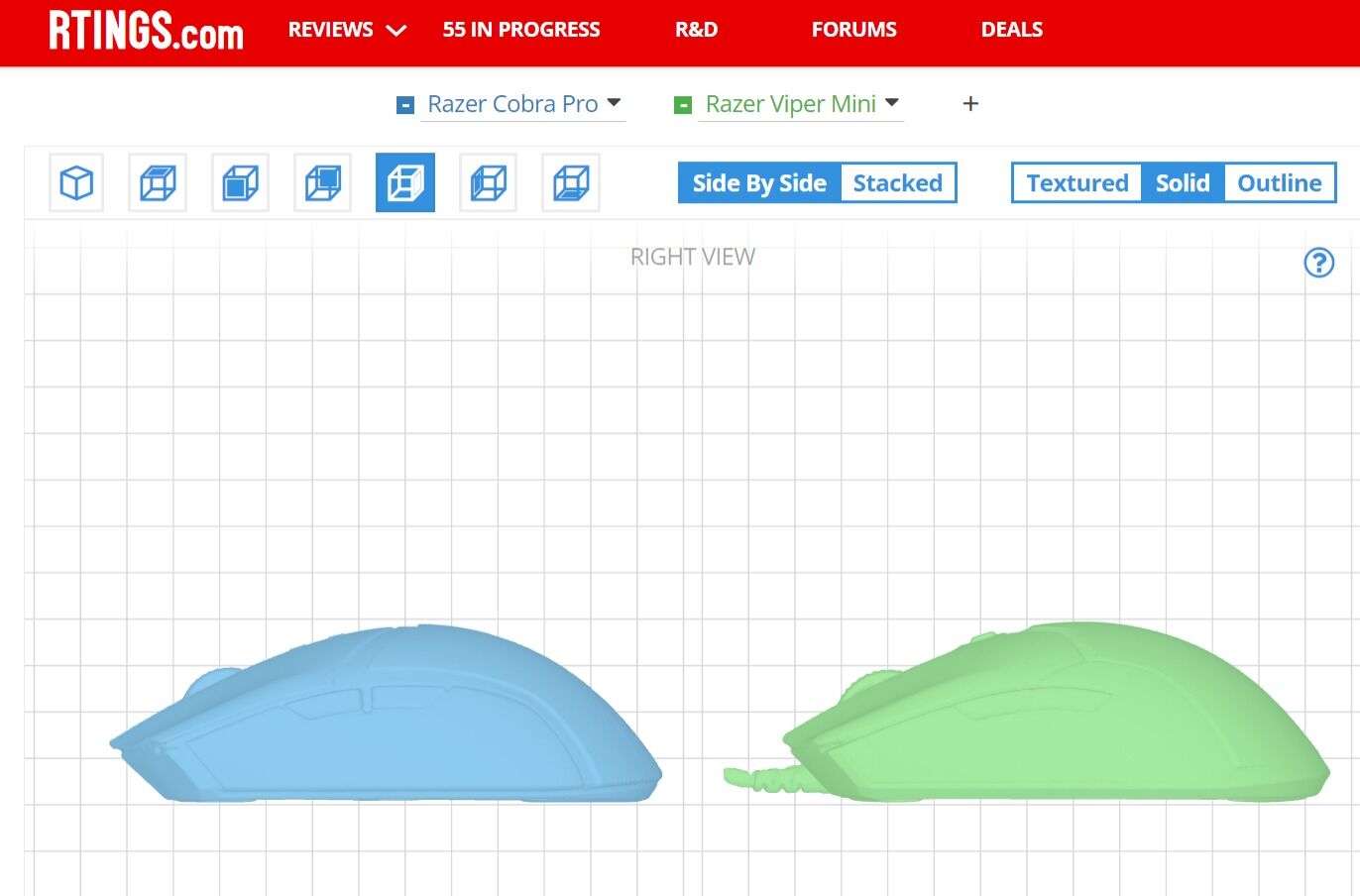Switch to the bottom view cube icon
Viewport: 1360px width, 896px height.
coord(571,183)
